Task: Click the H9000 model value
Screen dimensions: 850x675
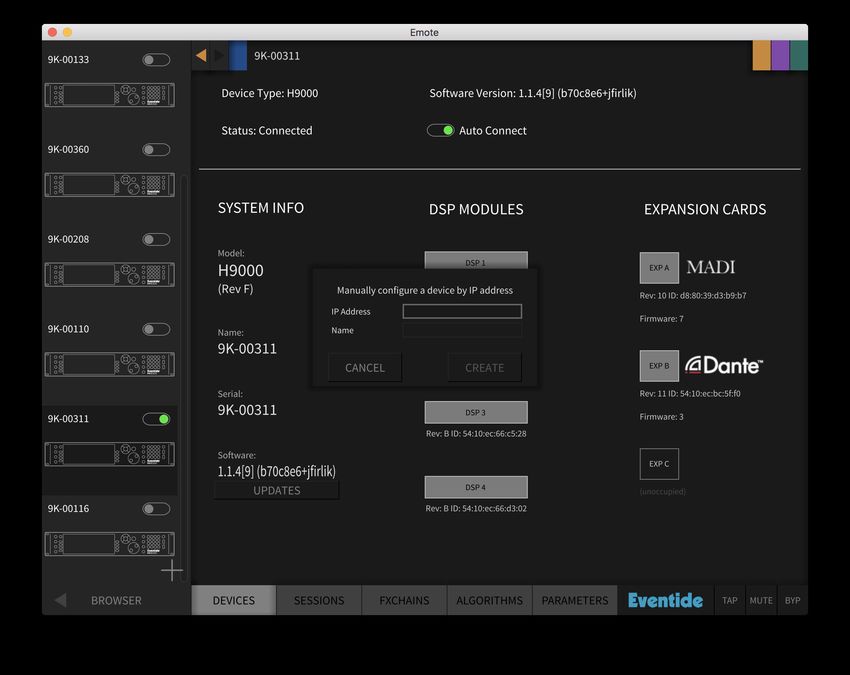Action: pos(240,271)
